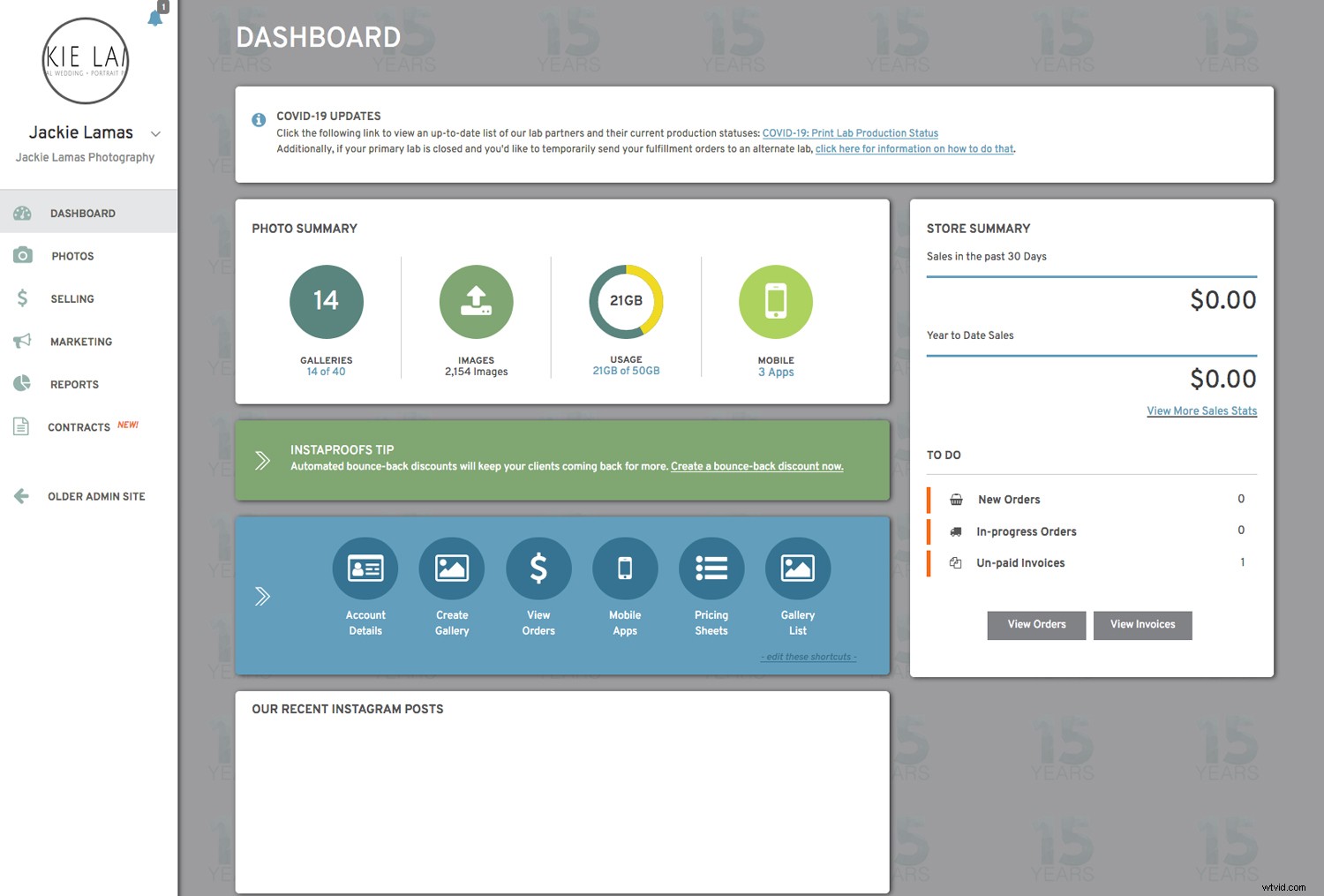
Task: View the Reports section
Action: [x=74, y=384]
